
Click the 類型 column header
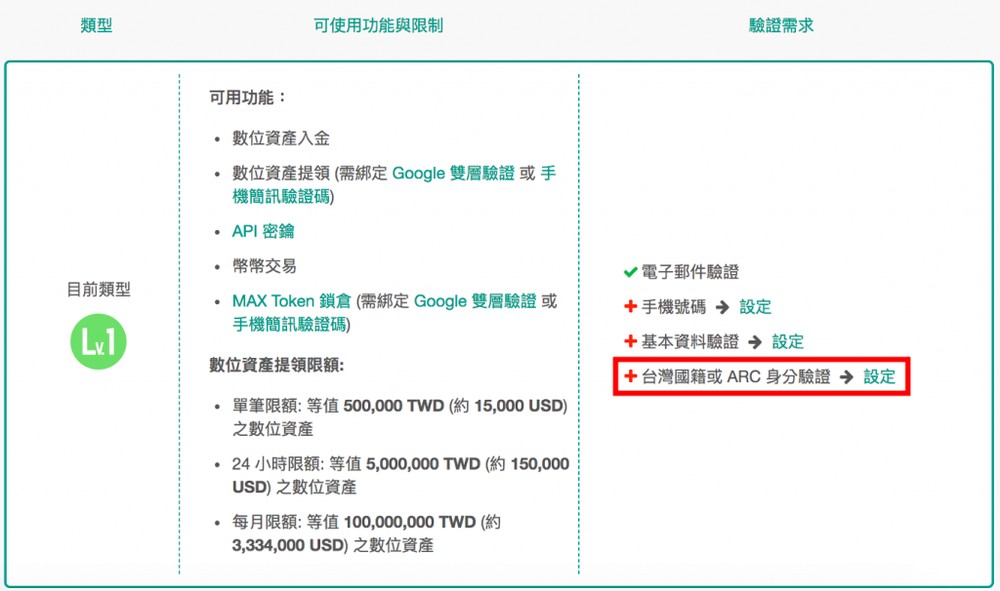click(96, 26)
